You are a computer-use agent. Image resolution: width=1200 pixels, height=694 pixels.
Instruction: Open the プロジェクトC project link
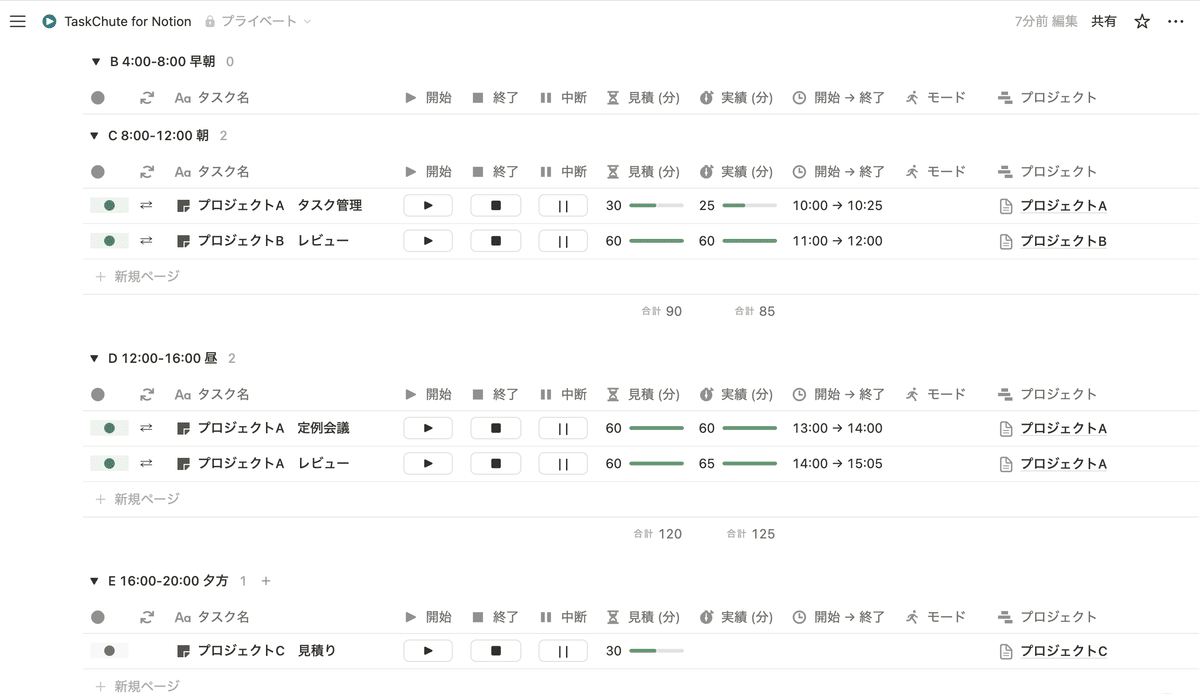[x=1064, y=652]
